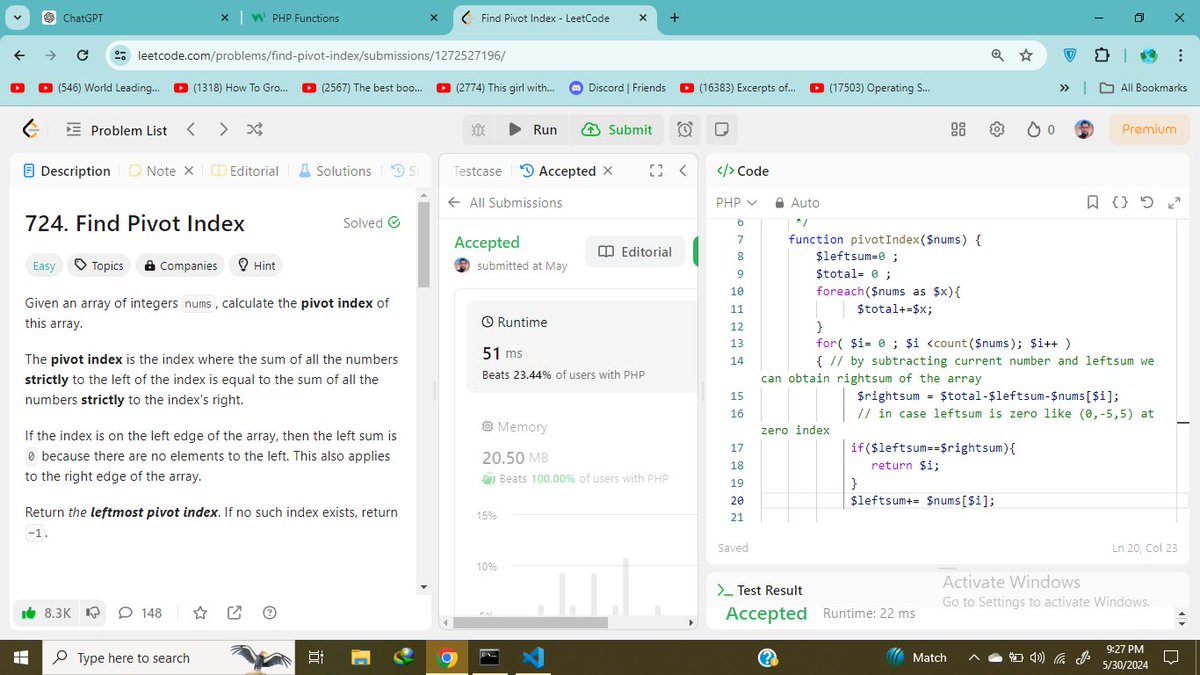
Task: Open the Solutions tab
Action: tap(335, 171)
